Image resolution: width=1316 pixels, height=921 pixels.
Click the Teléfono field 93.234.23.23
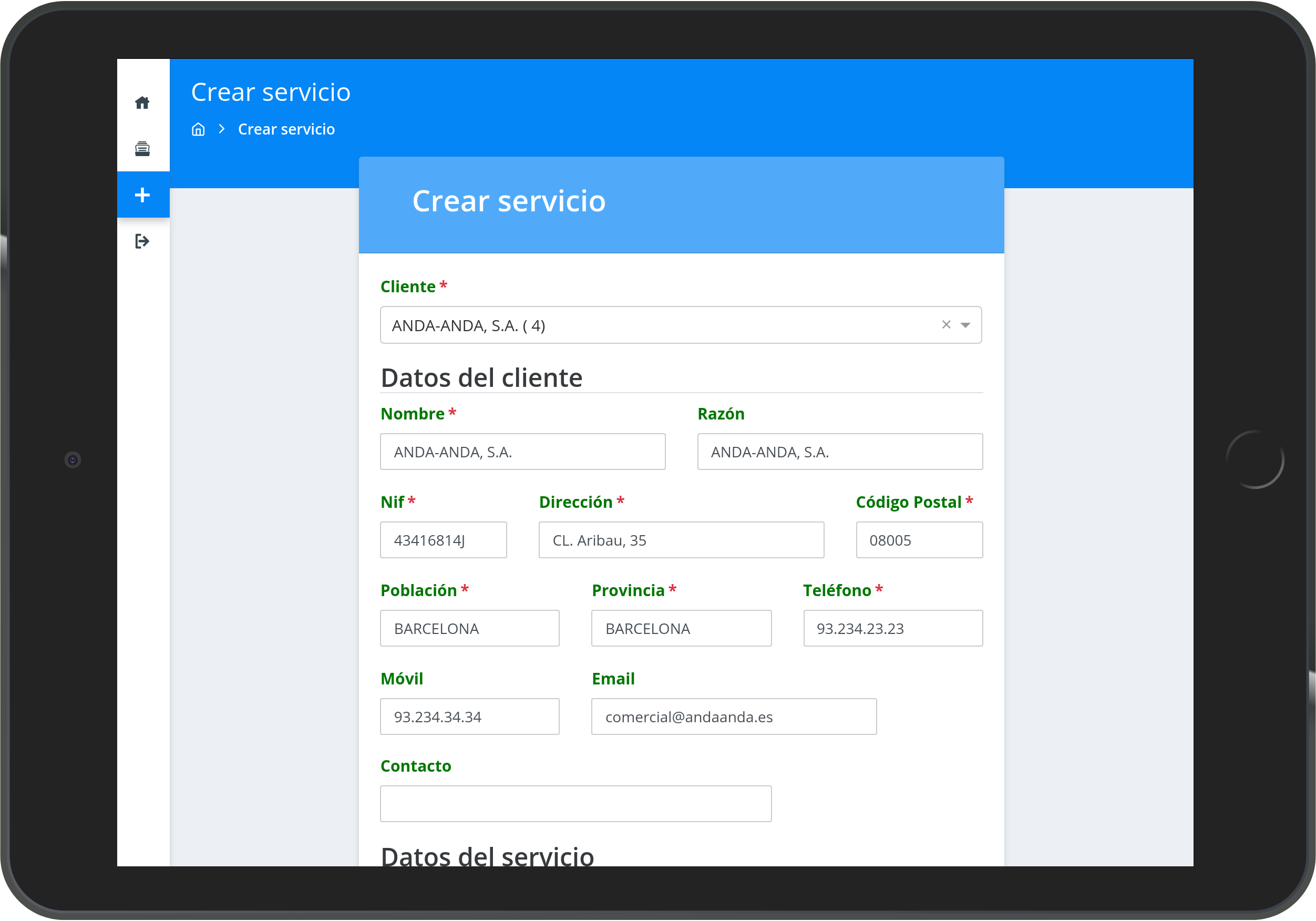tap(892, 629)
